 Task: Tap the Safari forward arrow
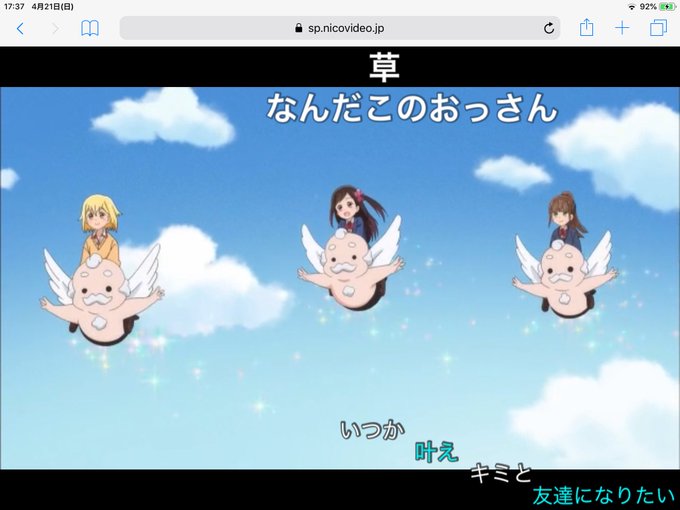point(55,29)
